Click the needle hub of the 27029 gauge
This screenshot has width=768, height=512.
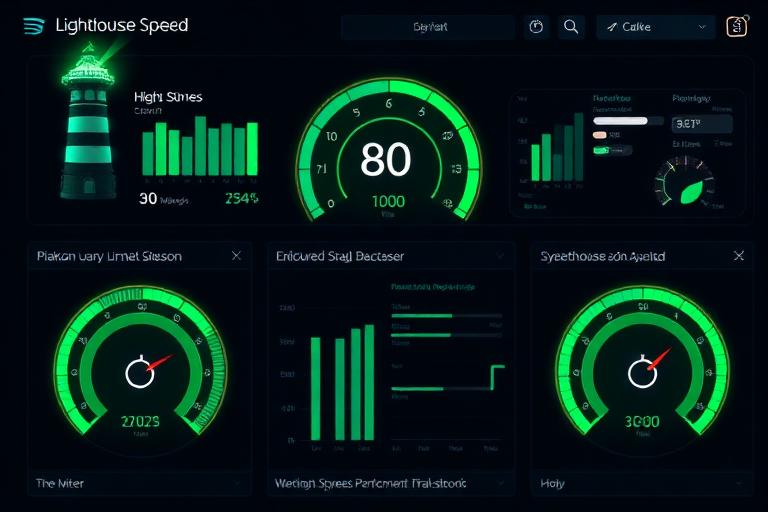point(140,373)
